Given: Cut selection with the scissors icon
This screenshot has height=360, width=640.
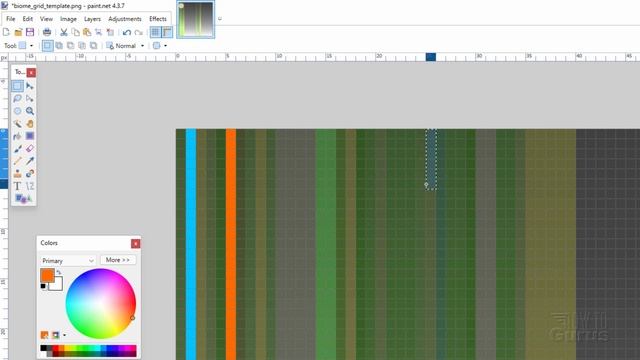Looking at the screenshot, I should 64,32.
